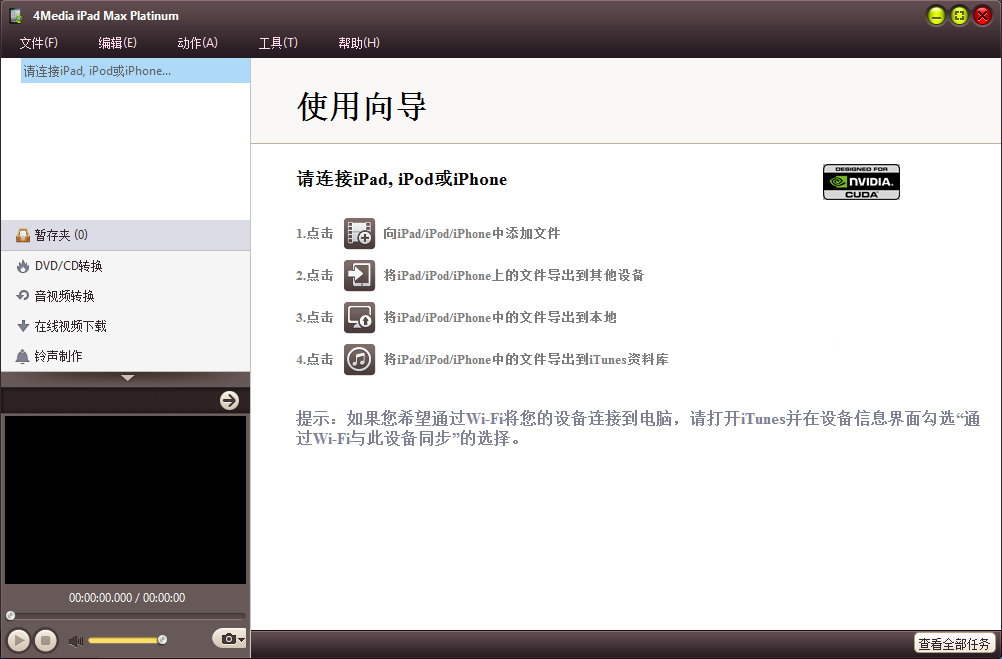Image resolution: width=1002 pixels, height=659 pixels.
Task: Click the export to other device icon
Action: (x=360, y=275)
